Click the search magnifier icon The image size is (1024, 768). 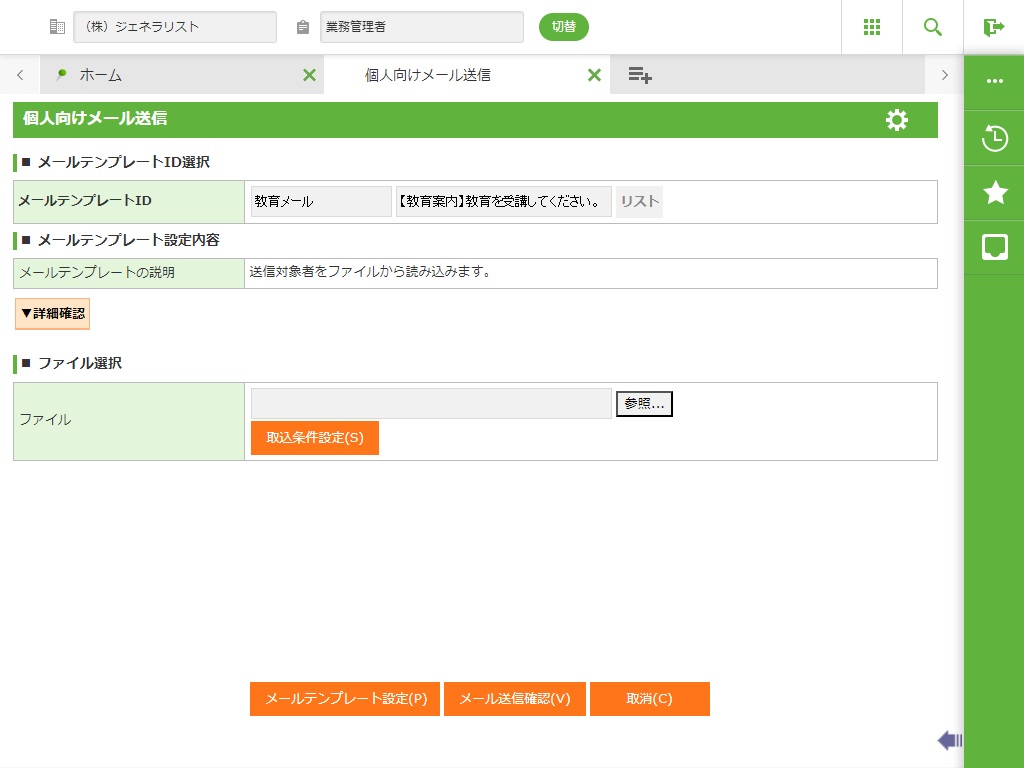(x=932, y=27)
